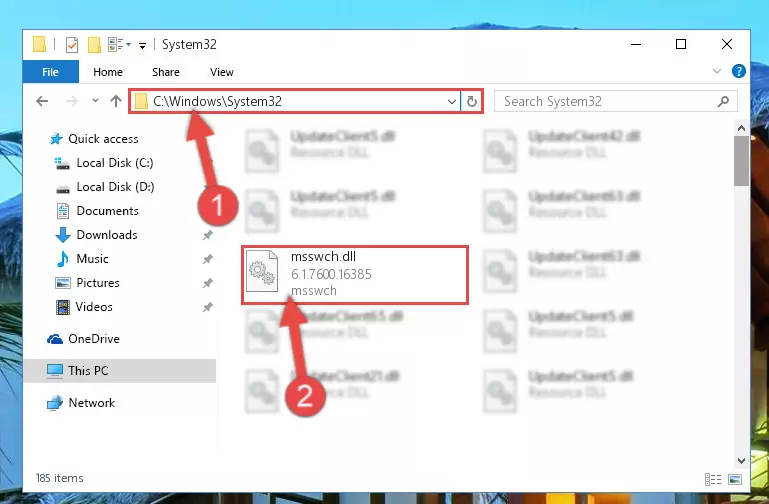This screenshot has width=769, height=504.
Task: Click the search magnifier icon
Action: tap(723, 101)
